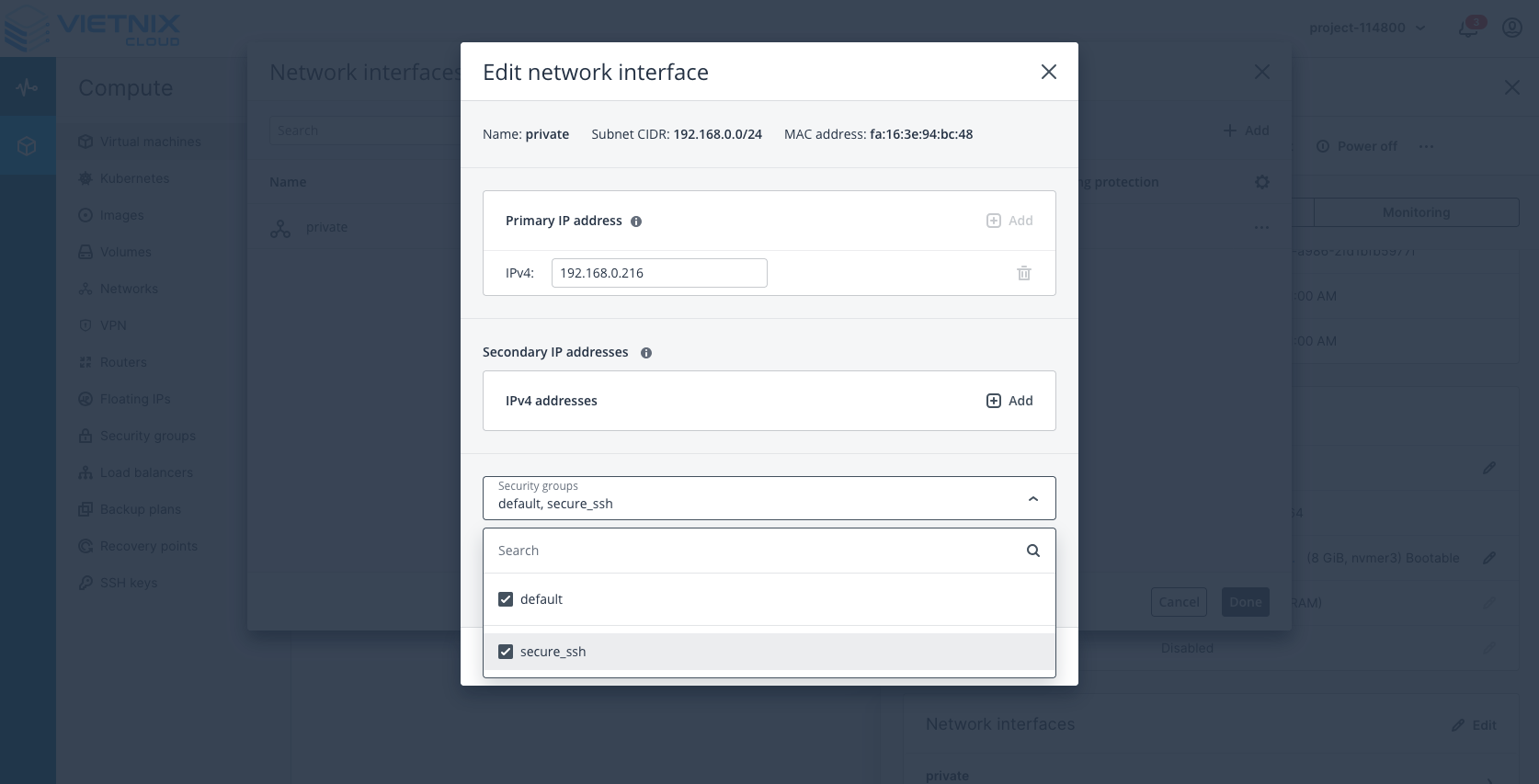Click the Power off option
The width and height of the screenshot is (1539, 784).
tap(1357, 146)
